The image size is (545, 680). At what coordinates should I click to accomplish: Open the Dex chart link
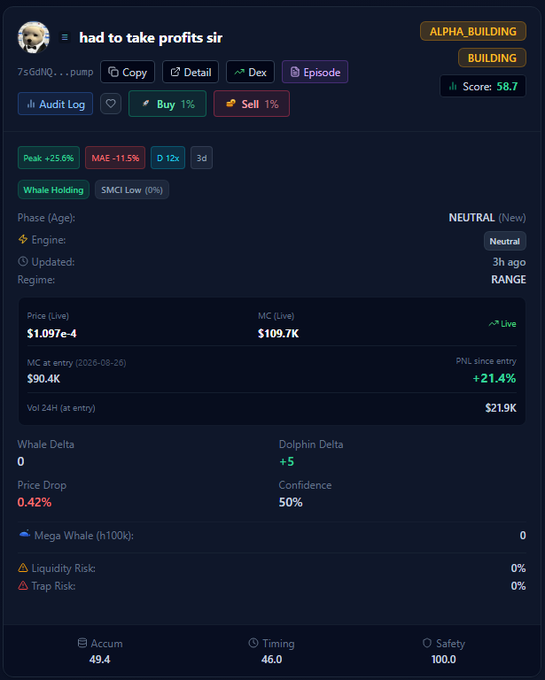click(x=250, y=72)
